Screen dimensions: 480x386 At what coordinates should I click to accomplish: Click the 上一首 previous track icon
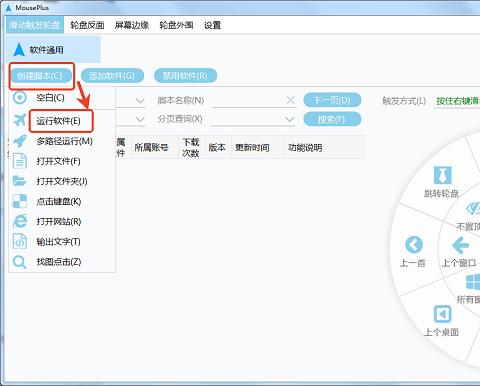pos(414,245)
